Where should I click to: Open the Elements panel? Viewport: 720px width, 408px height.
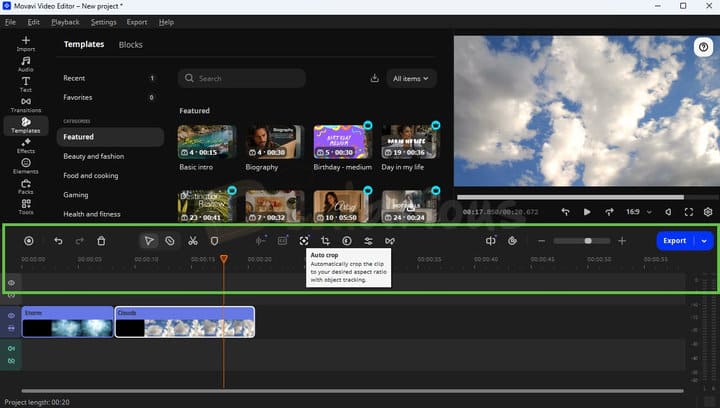26,166
